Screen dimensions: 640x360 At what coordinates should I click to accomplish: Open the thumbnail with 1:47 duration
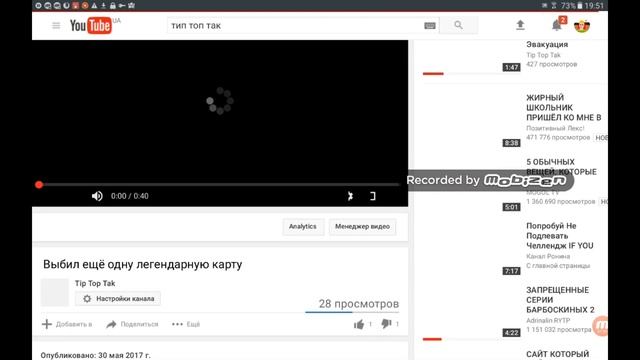471,55
